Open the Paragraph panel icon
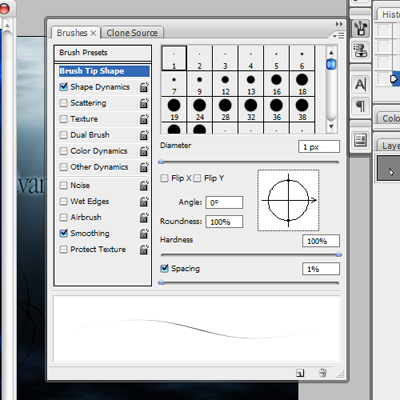This screenshot has height=400, width=400. pyautogui.click(x=360, y=106)
